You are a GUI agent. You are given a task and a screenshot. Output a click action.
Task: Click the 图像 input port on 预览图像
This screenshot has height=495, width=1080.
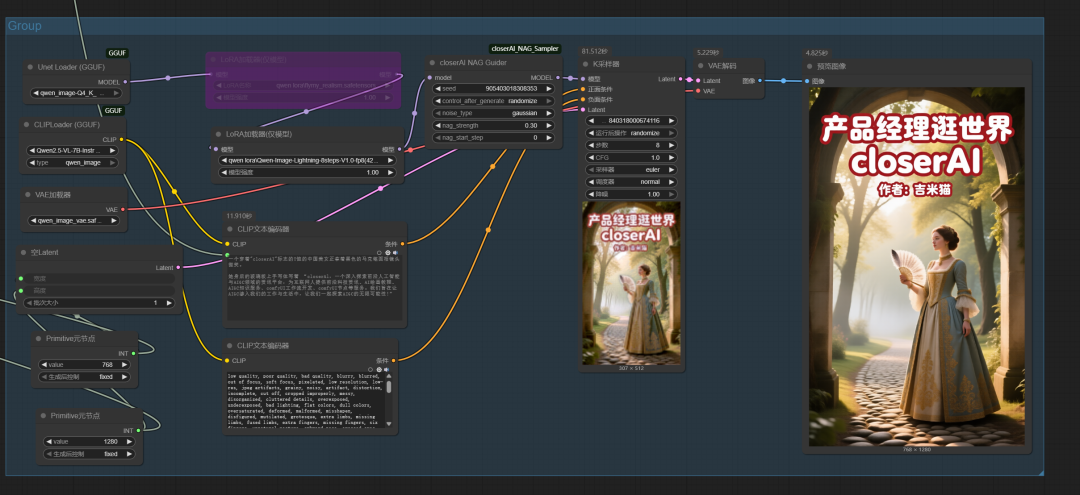pyautogui.click(x=808, y=81)
